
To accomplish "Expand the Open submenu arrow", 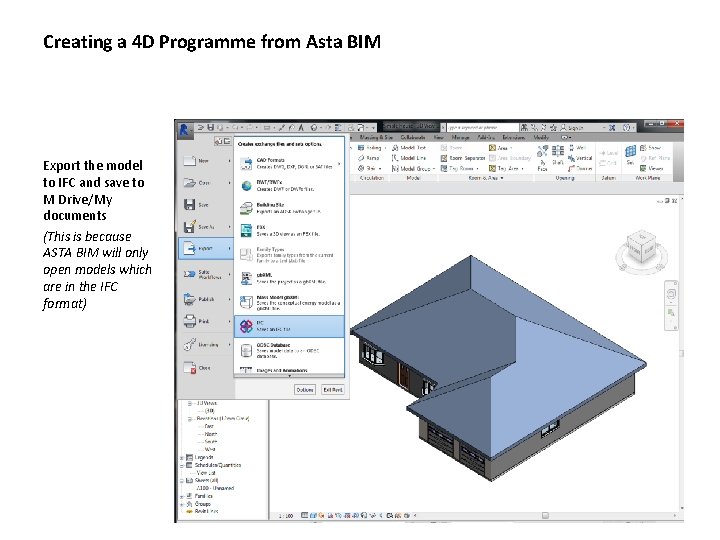I will 230,183.
